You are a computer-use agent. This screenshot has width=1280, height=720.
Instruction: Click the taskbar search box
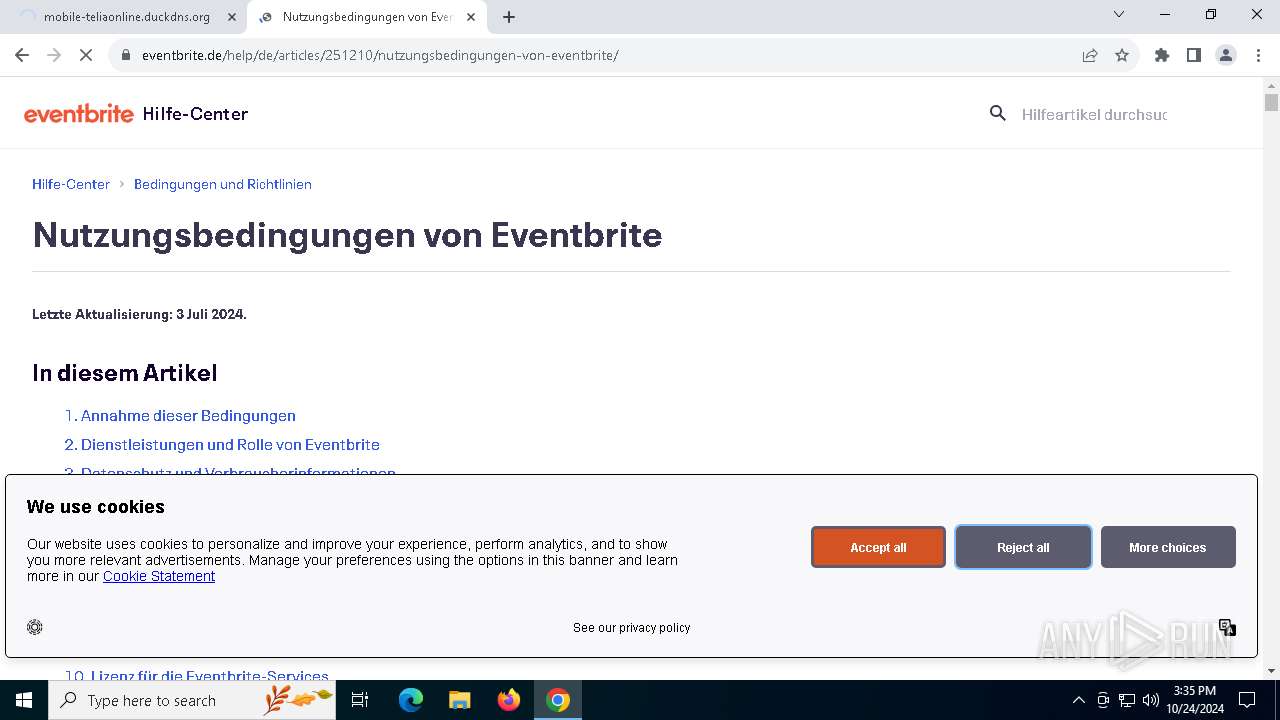(x=192, y=700)
